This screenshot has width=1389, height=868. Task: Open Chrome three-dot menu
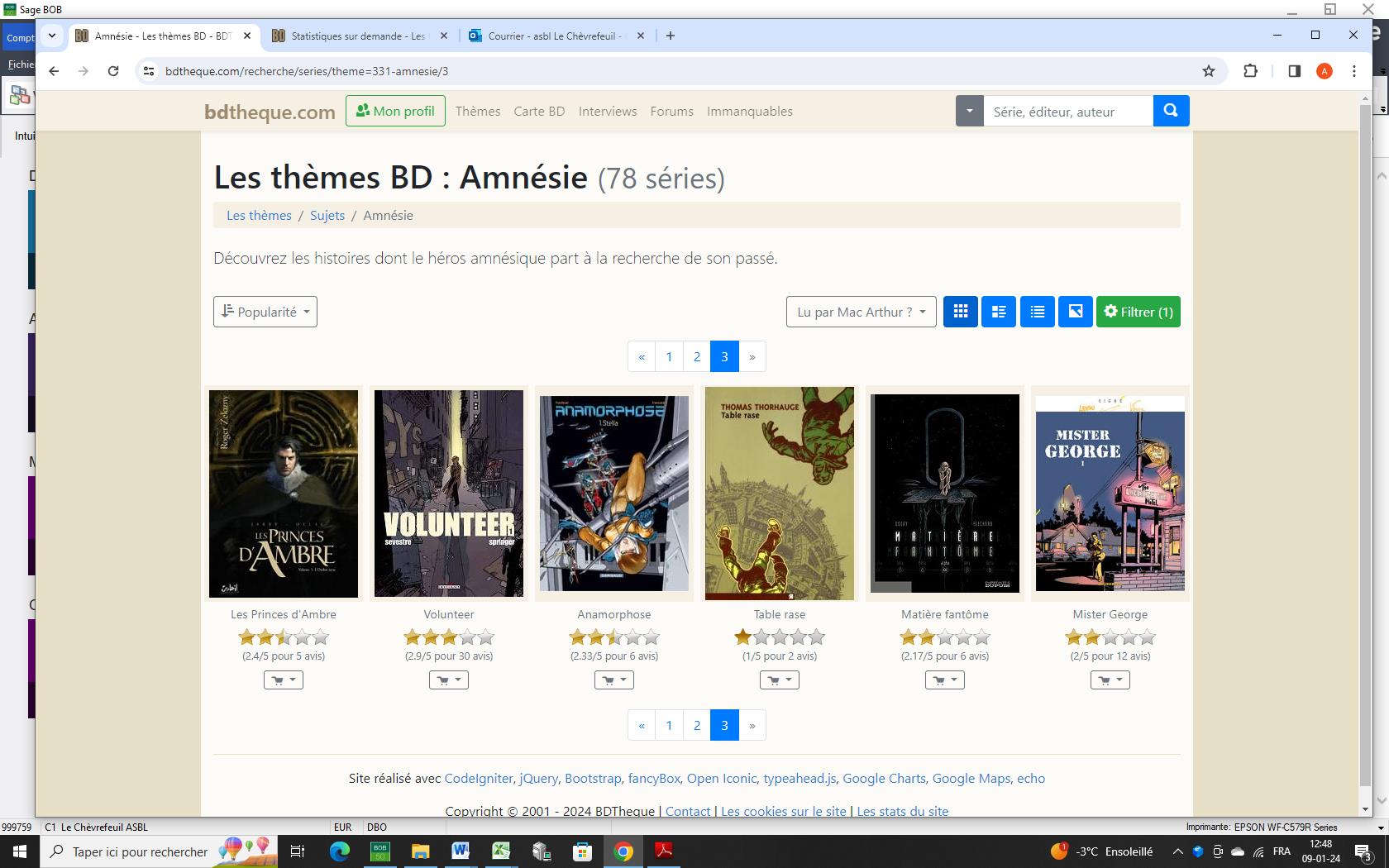pos(1354,71)
